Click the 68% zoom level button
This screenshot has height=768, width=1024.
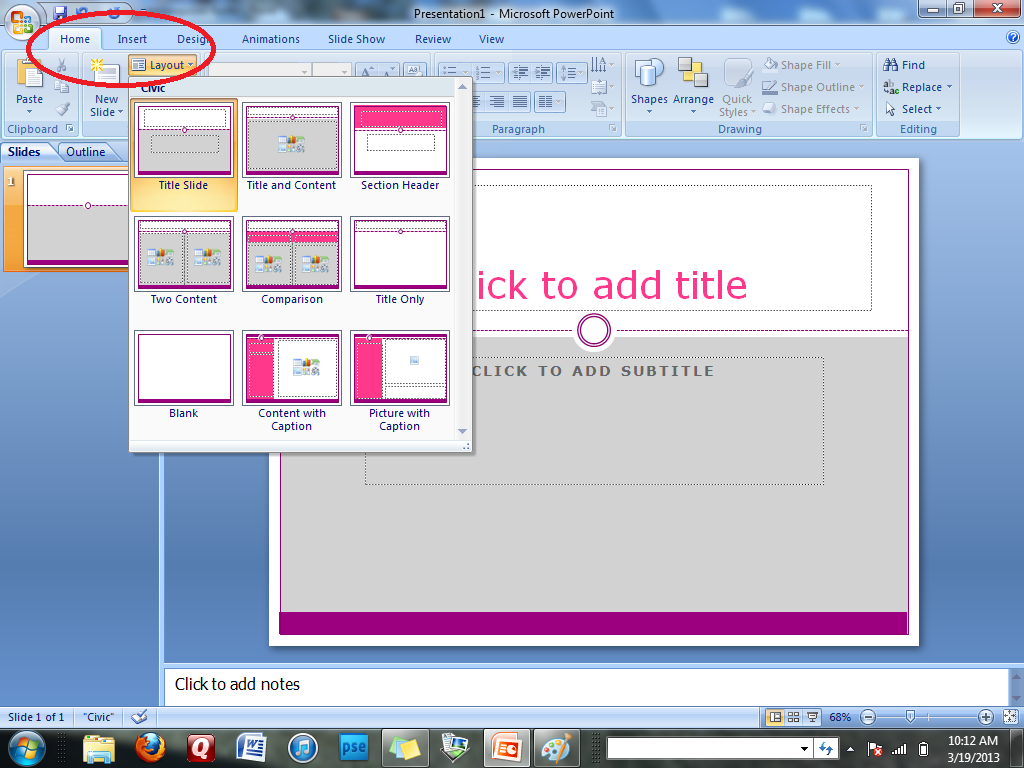click(x=840, y=717)
